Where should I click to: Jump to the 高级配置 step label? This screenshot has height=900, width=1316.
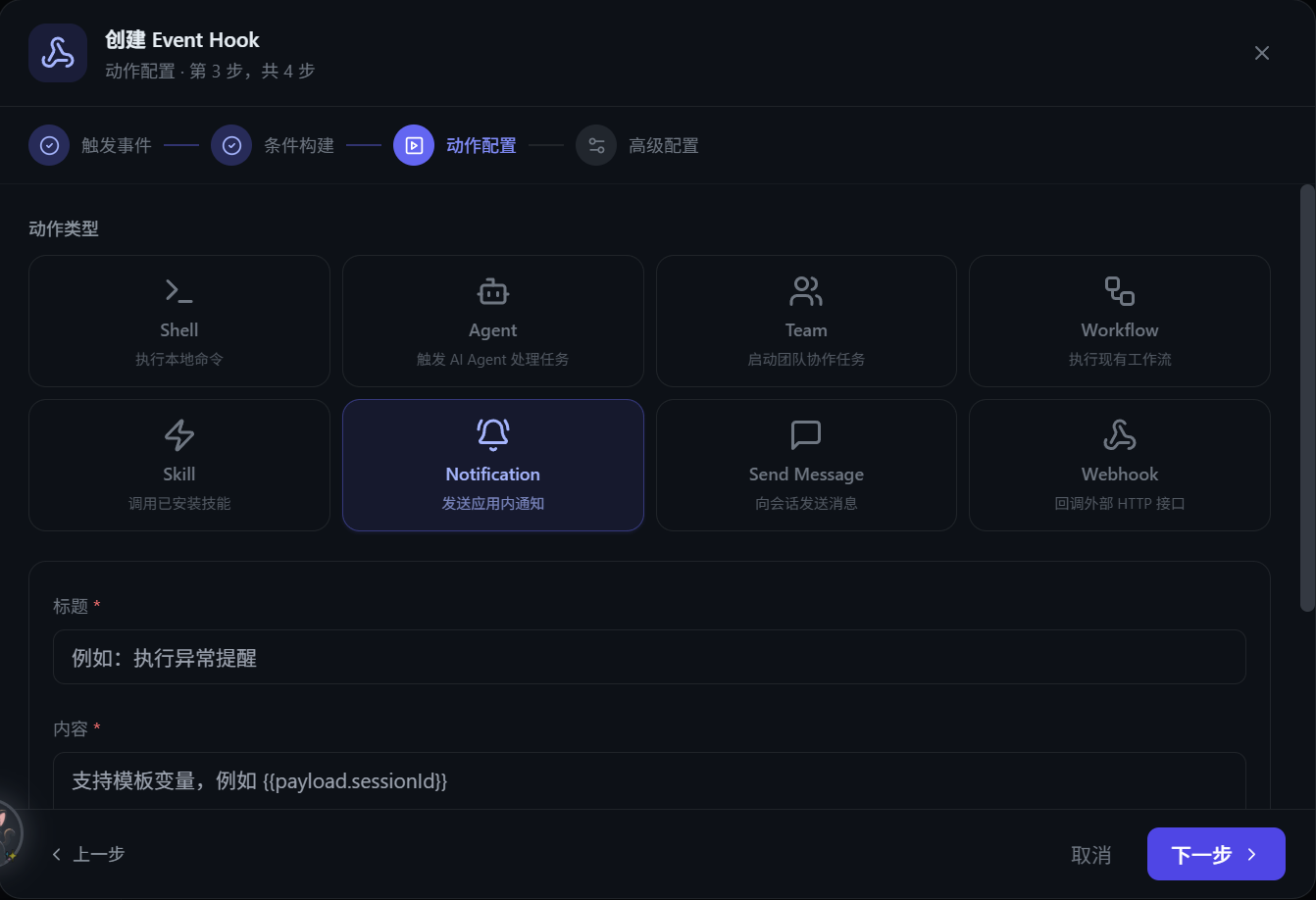(x=664, y=145)
